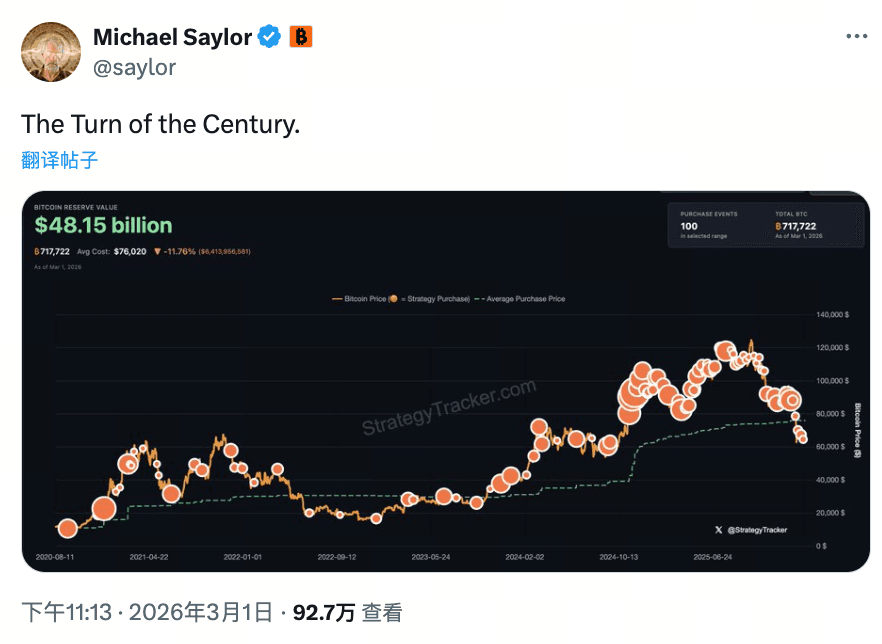The width and height of the screenshot is (882, 644).
Task: Click the $48.15 billion reserve value
Action: (x=103, y=226)
